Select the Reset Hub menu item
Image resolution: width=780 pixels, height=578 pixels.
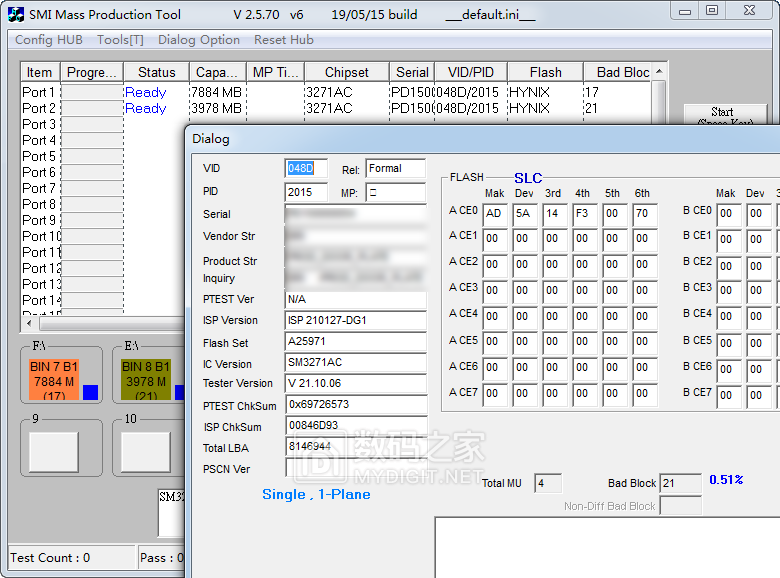click(x=284, y=40)
